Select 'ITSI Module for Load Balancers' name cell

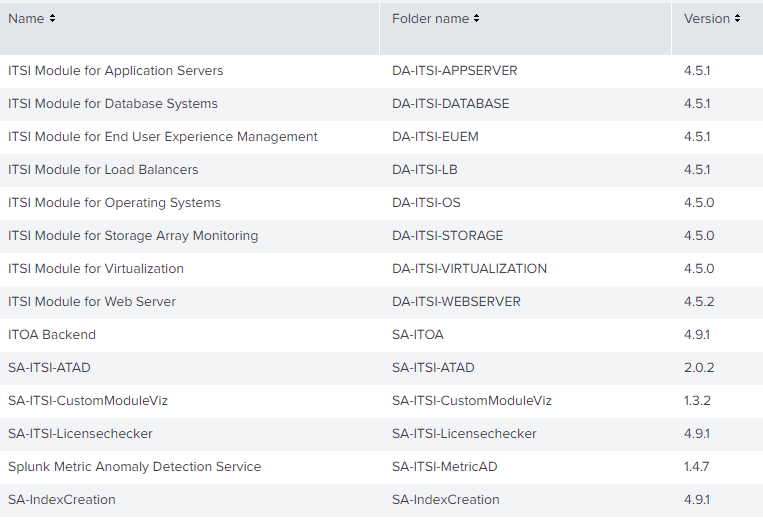click(x=103, y=170)
